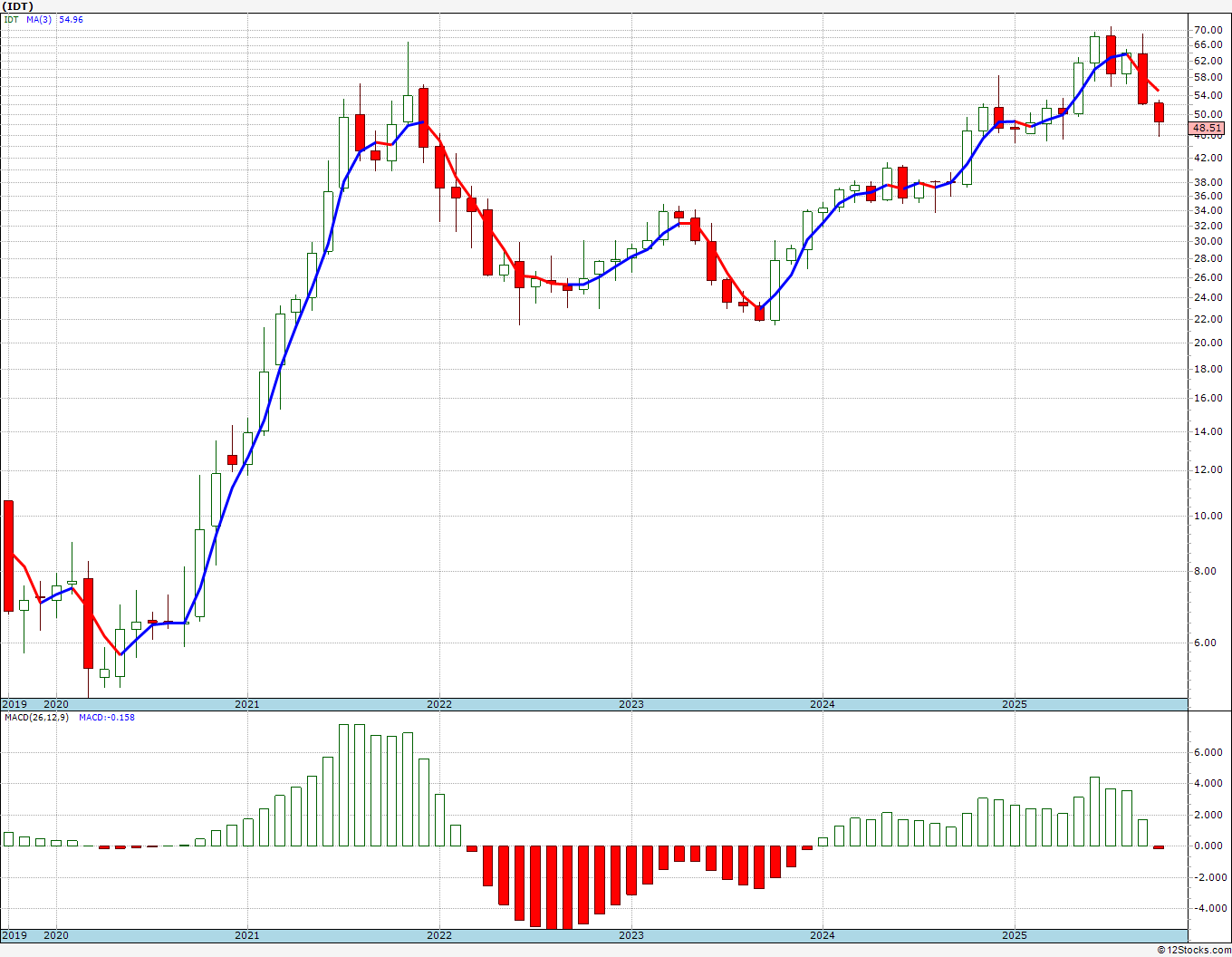This screenshot has width=1232, height=957.
Task: Click 2025 on the MACD panel time axis
Action: click(1015, 935)
